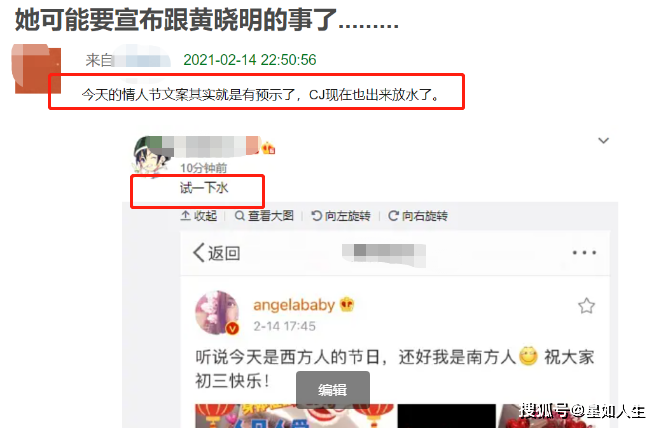Click the 2021-02-14 22:50:56 timestamp
This screenshot has width=660, height=428.
pos(250,60)
